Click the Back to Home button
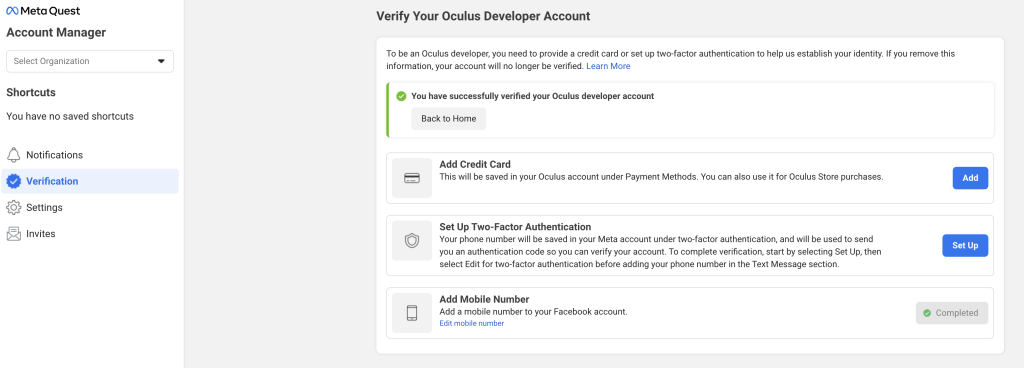Image resolution: width=1024 pixels, height=368 pixels. tap(449, 119)
